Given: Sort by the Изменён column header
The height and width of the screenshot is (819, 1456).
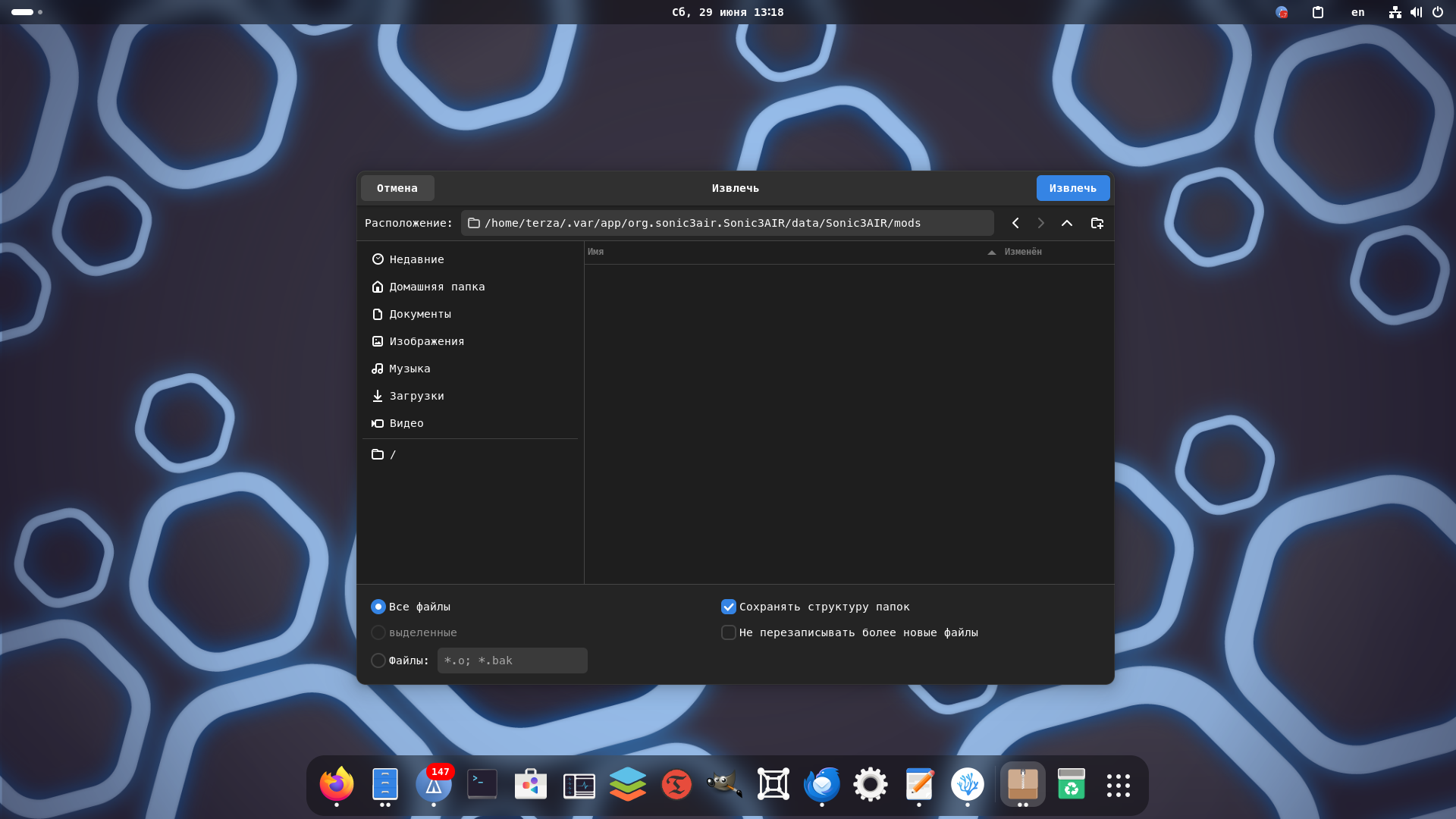Looking at the screenshot, I should (x=1057, y=252).
